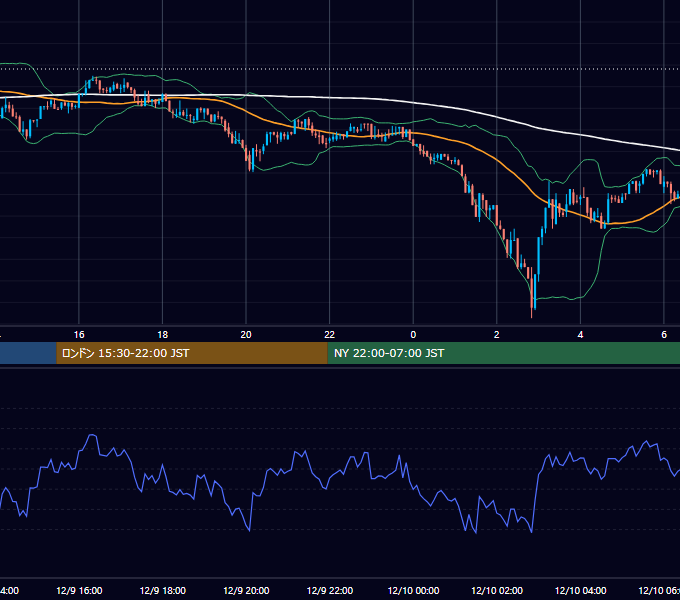Screen dimensions: 680x600
Task: Click the London session bar 15:30-22:00 JST
Action: (192, 353)
